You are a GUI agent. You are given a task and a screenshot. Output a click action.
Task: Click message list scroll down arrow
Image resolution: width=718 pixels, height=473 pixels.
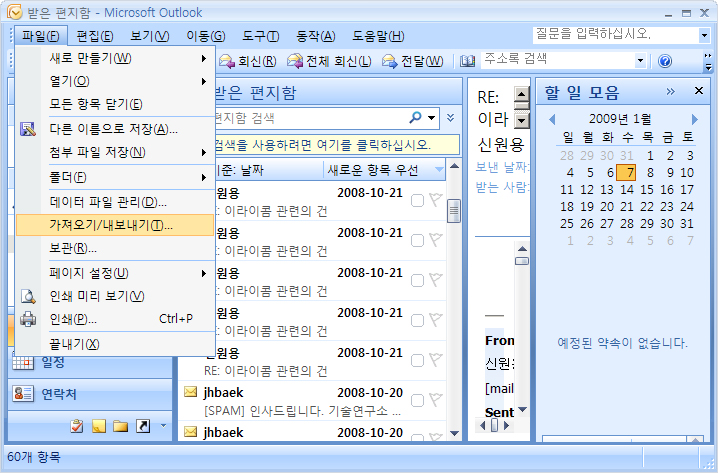tap(454, 433)
